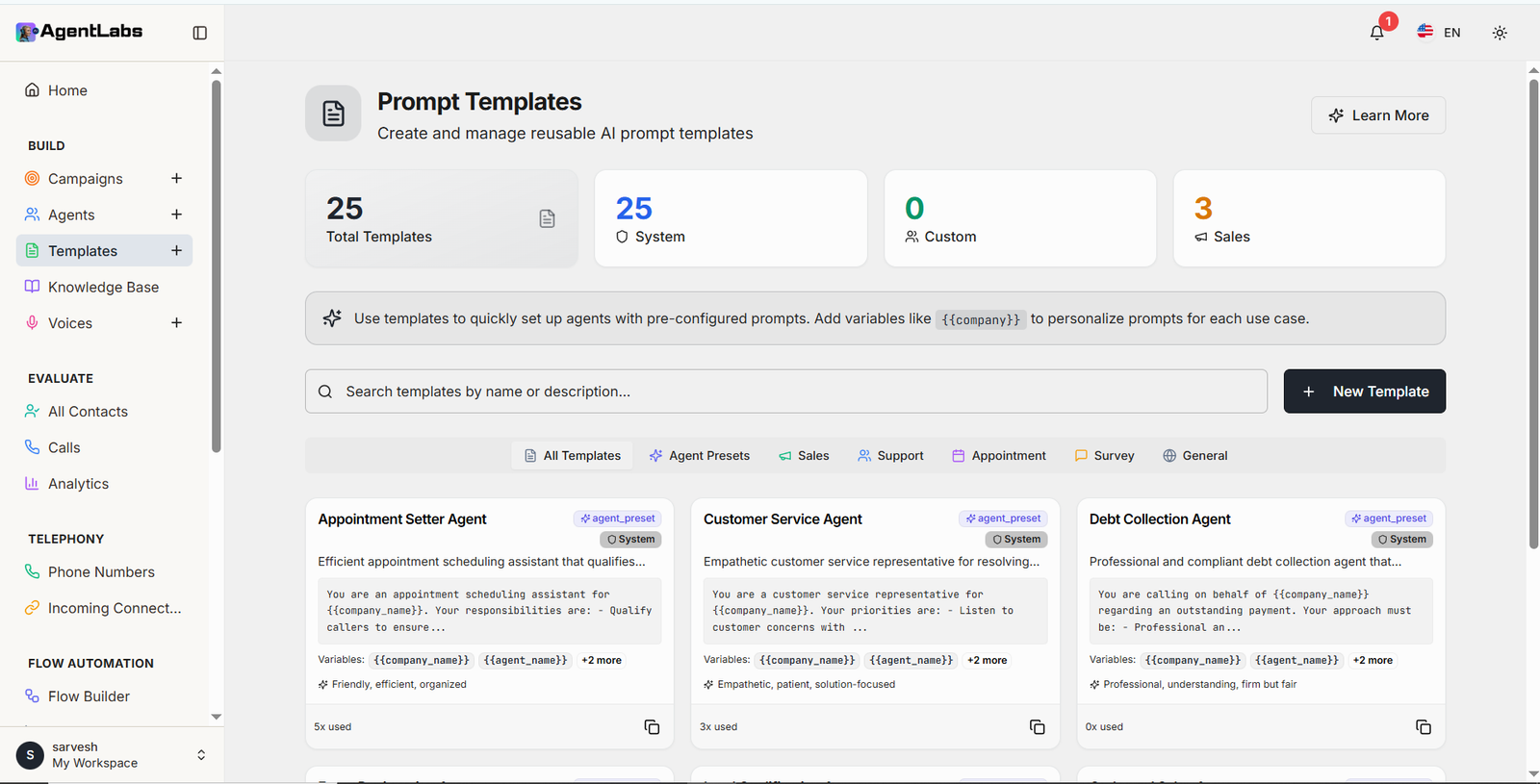
Task: Expand +2 more variables on Debt Collection Agent
Action: tap(1373, 660)
